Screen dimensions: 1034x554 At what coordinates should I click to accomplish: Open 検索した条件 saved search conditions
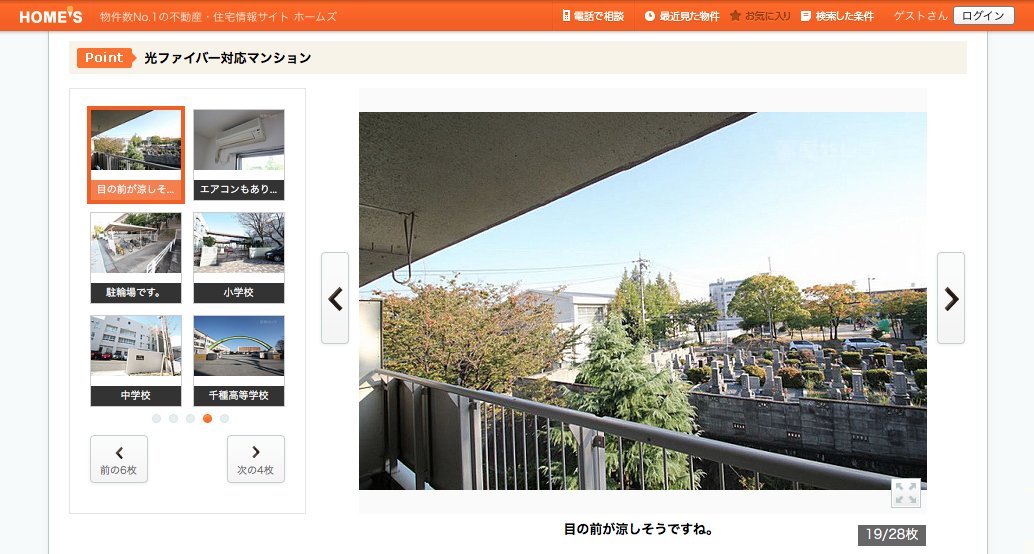tap(837, 16)
